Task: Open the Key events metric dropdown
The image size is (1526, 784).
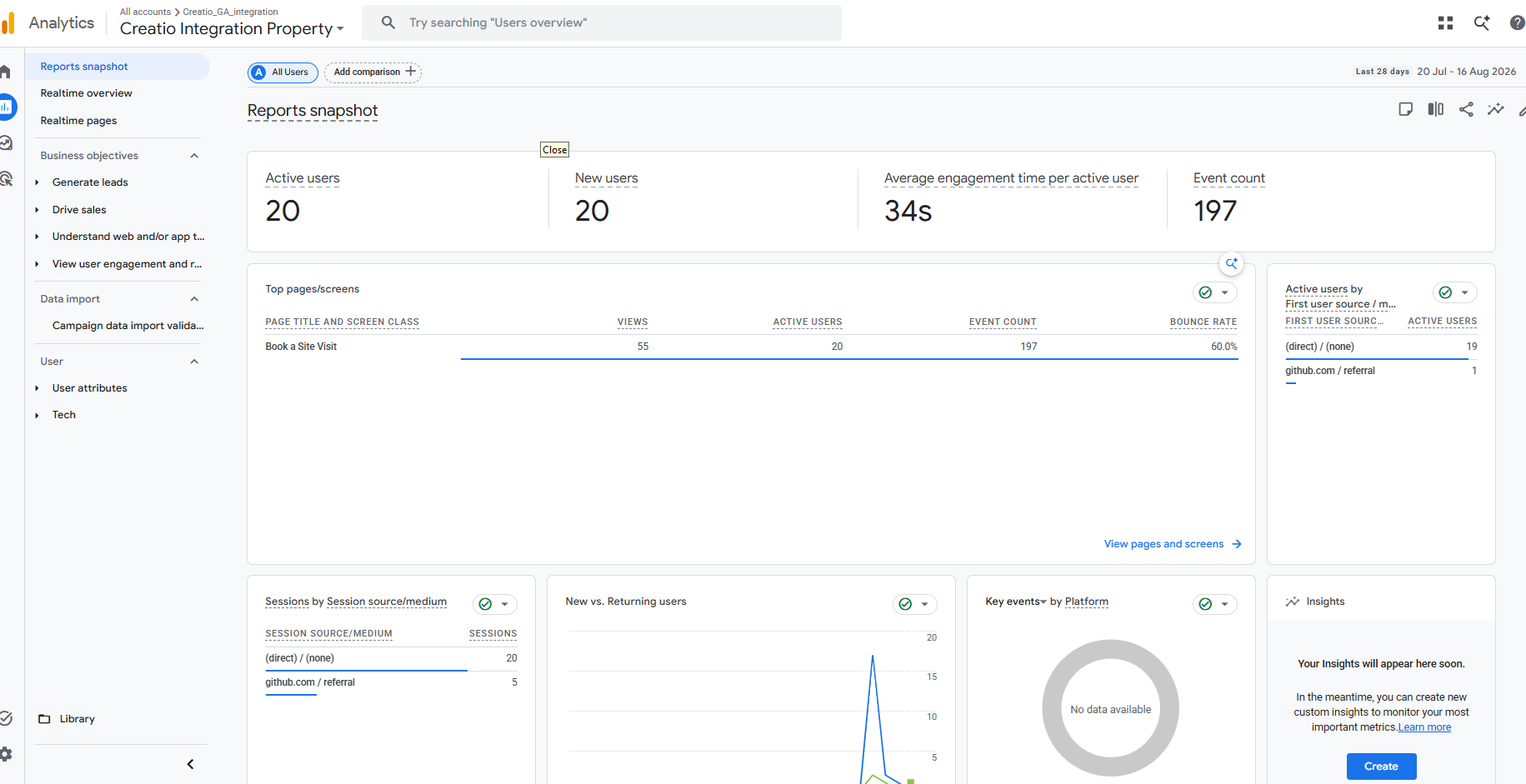Action: click(1016, 602)
